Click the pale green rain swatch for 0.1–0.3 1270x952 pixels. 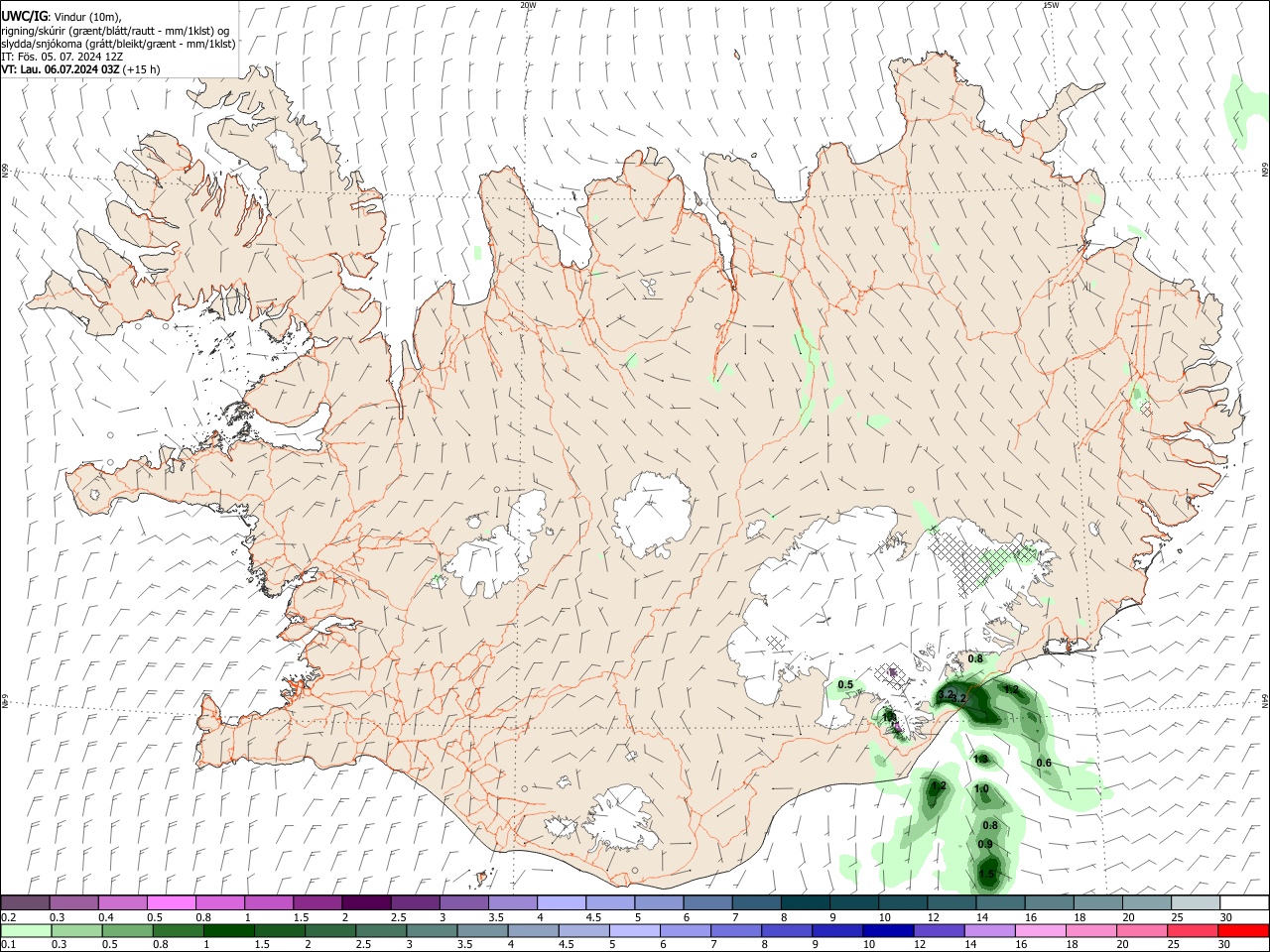(25, 930)
